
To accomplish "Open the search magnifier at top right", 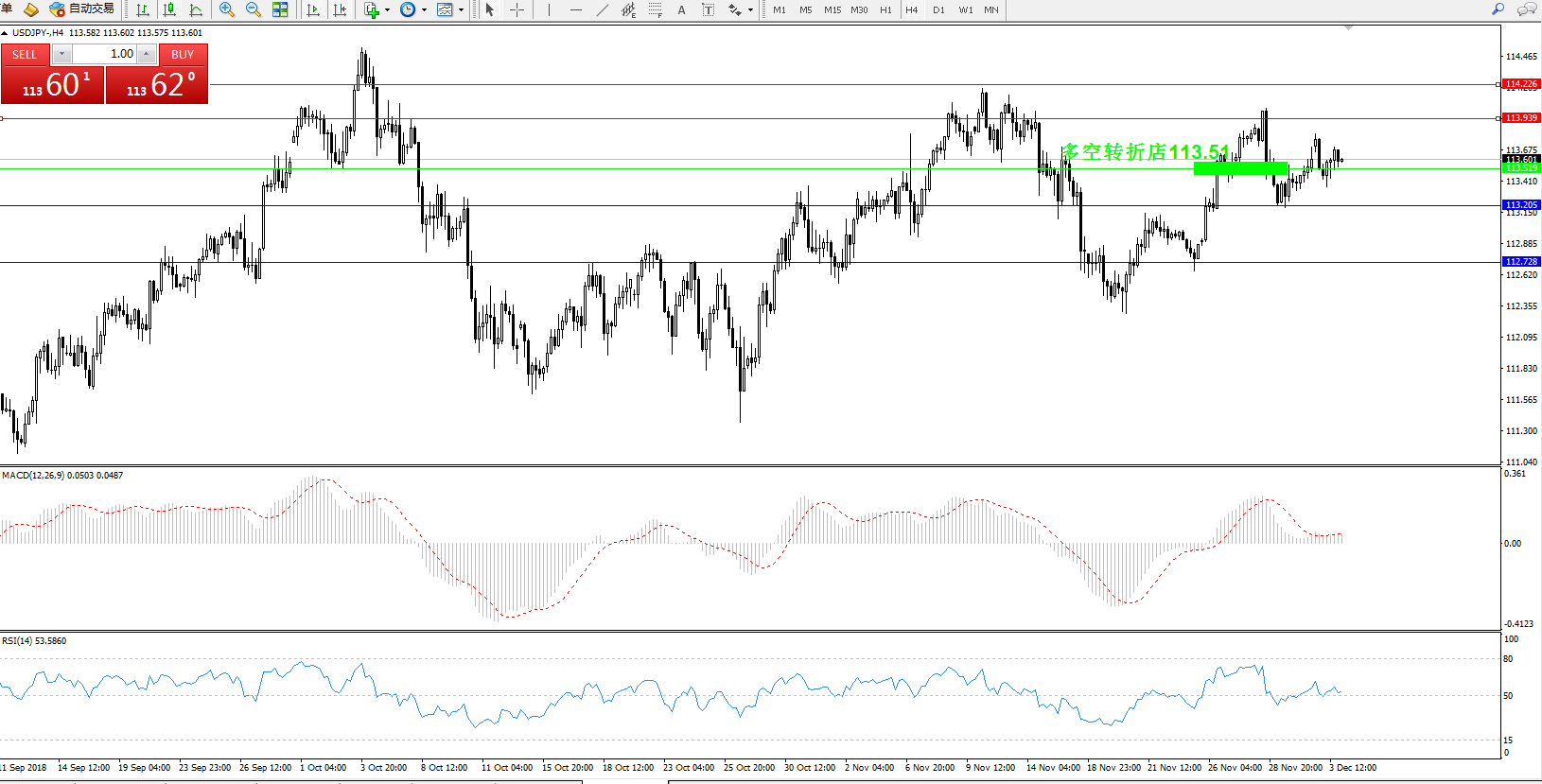I will tap(1498, 9).
